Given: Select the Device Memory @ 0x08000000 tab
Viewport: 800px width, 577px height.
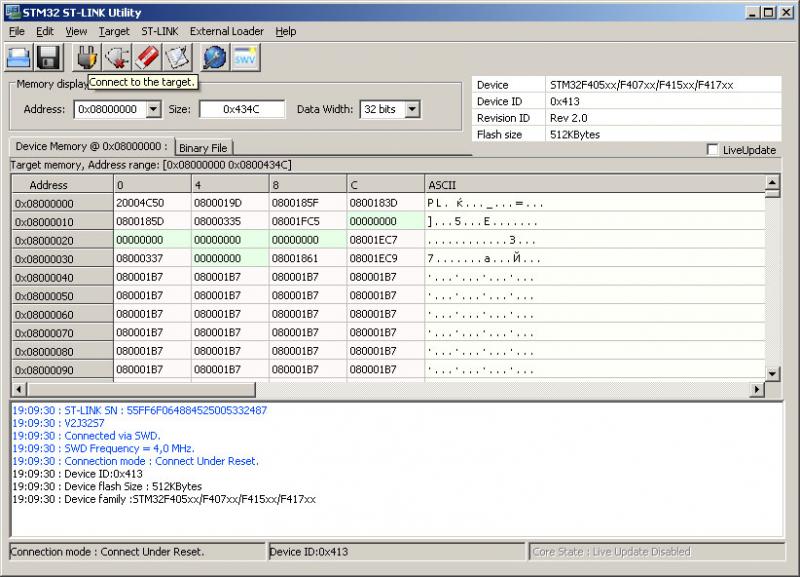Looking at the screenshot, I should 91,146.
